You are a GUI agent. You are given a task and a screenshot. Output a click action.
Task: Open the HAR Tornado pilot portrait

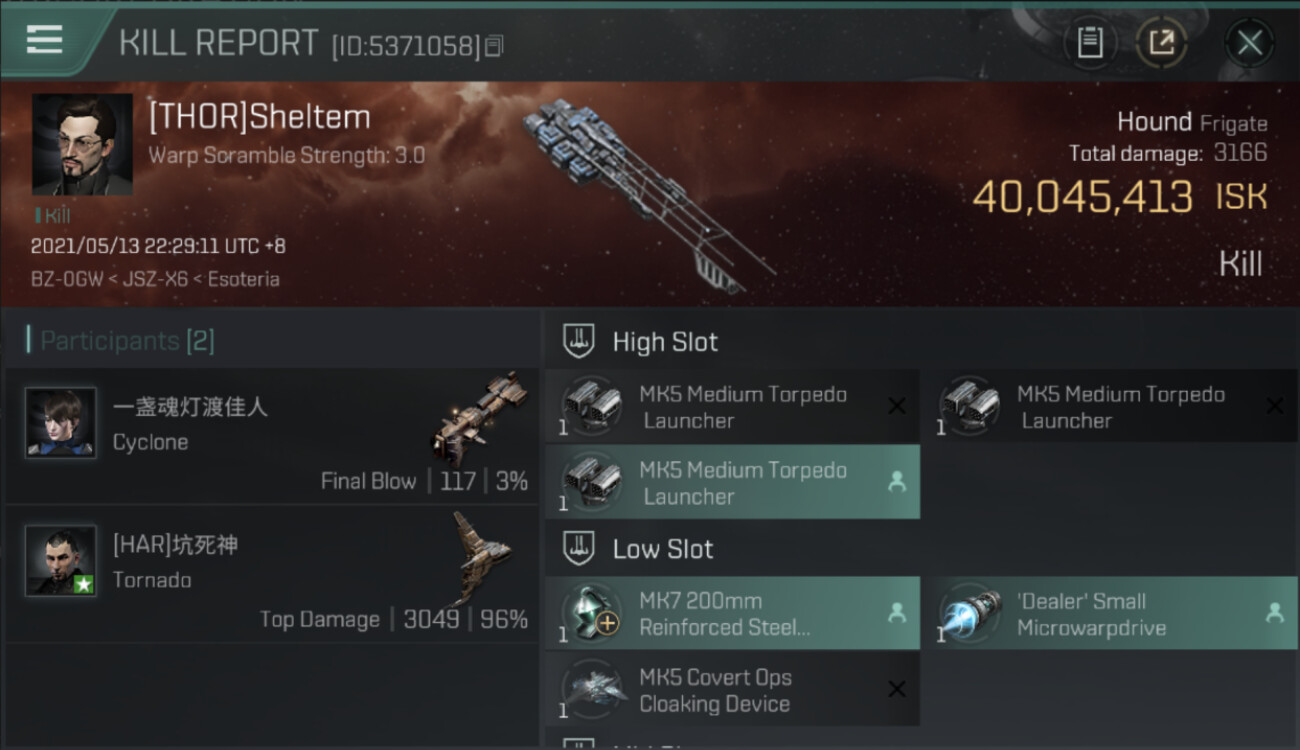tap(61, 560)
